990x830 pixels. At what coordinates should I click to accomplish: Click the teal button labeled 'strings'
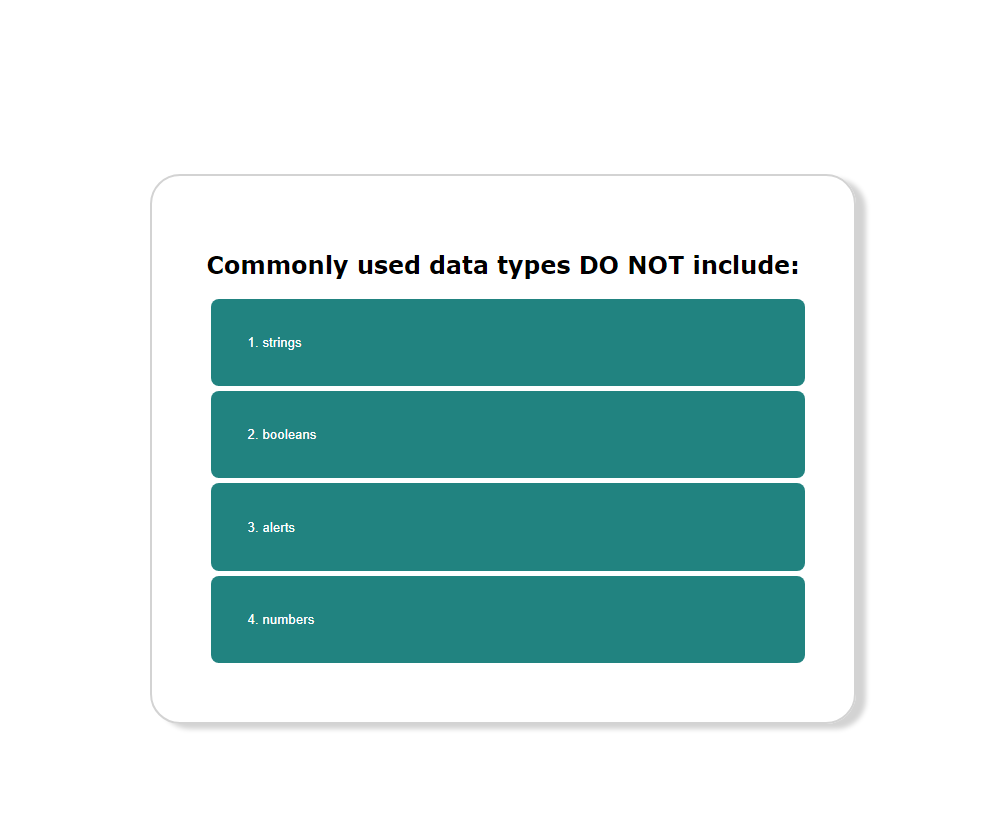tap(507, 342)
